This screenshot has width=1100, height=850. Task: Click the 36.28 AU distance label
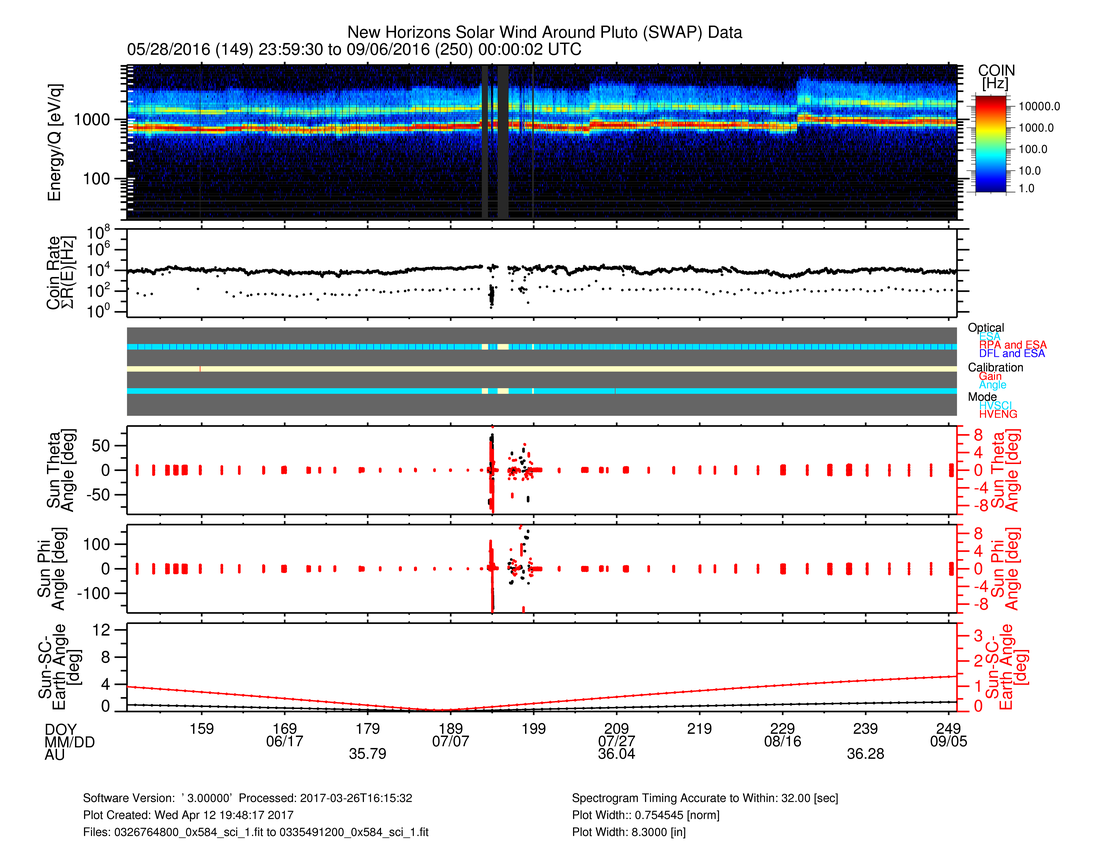[x=865, y=754]
